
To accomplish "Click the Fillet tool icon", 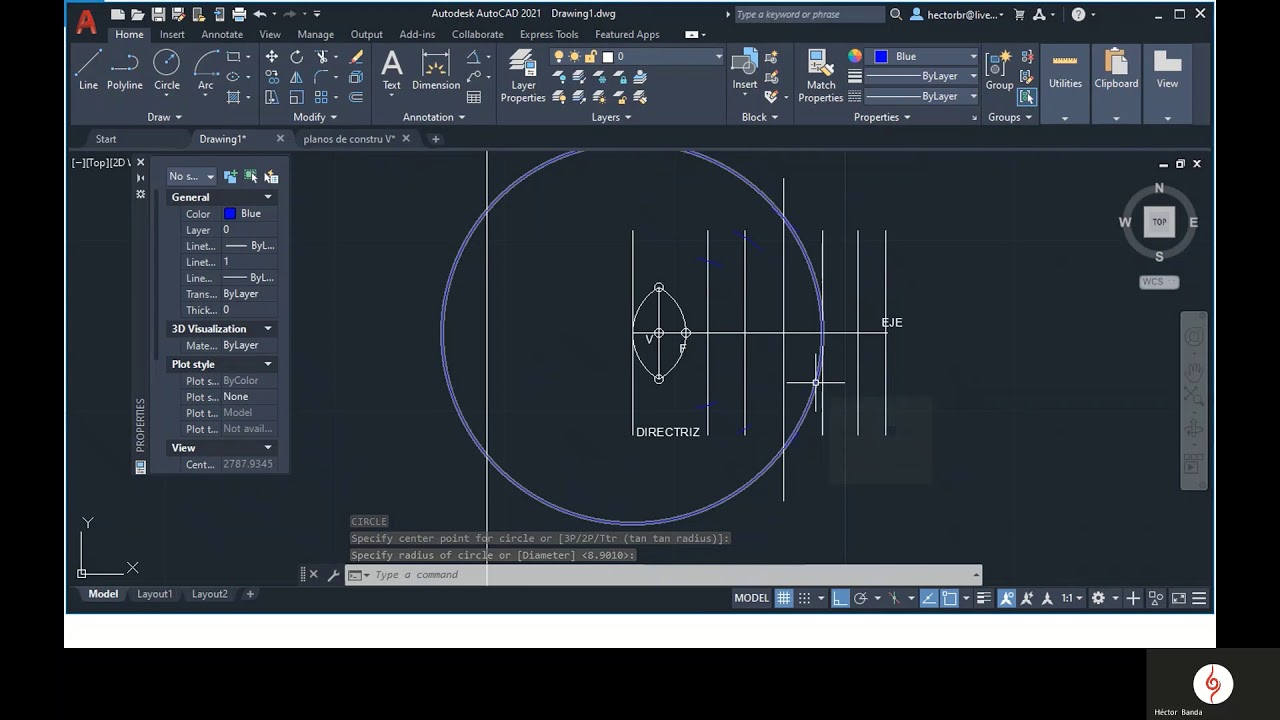I will click(322, 77).
